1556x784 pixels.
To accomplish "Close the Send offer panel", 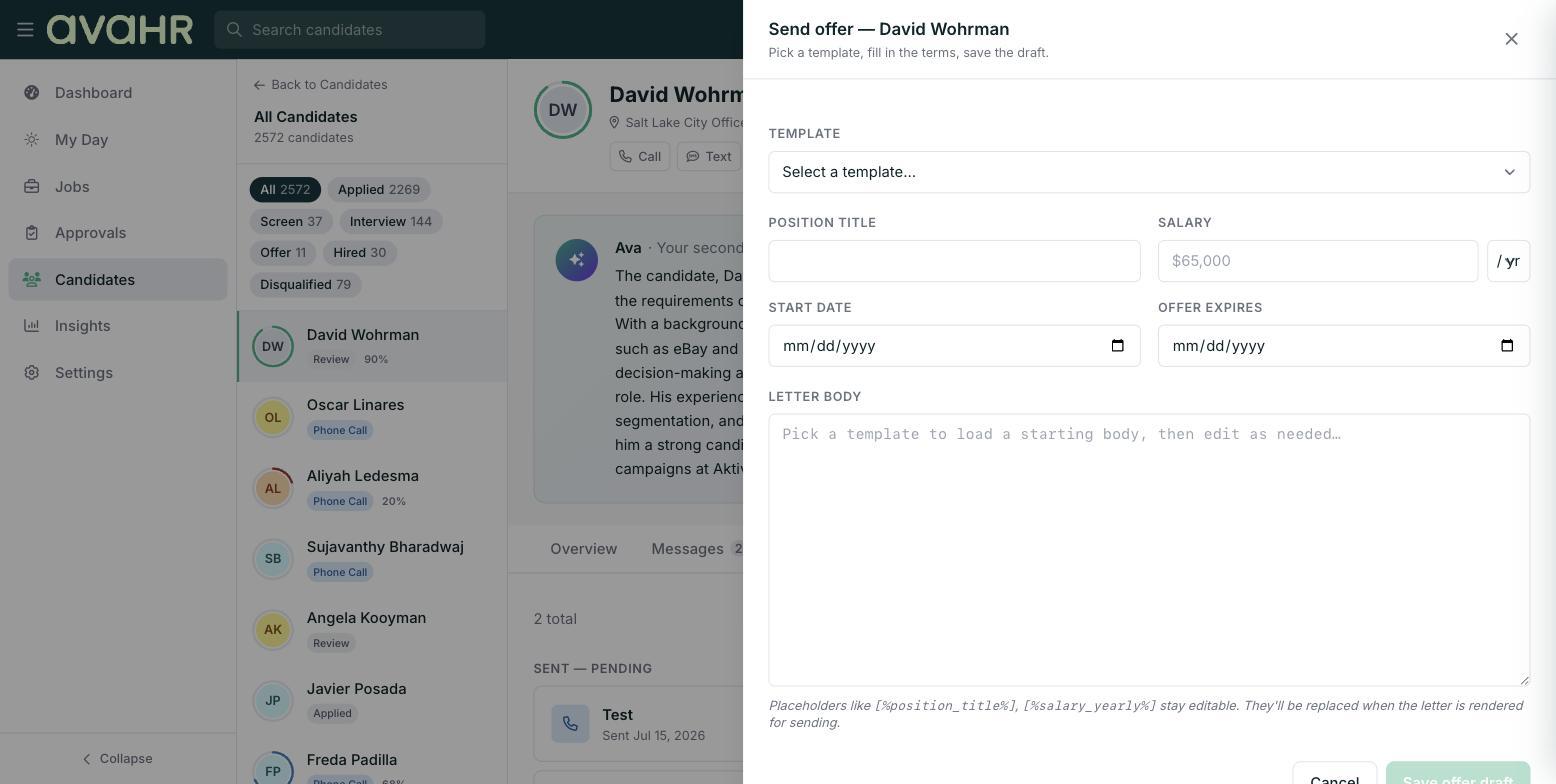I will point(1511,39).
